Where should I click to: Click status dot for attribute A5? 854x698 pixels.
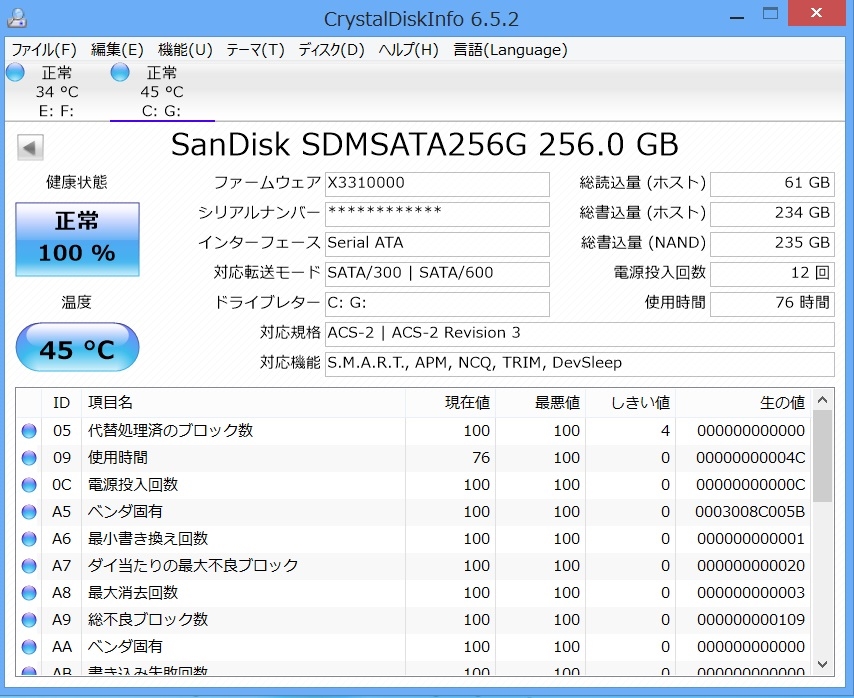29,512
